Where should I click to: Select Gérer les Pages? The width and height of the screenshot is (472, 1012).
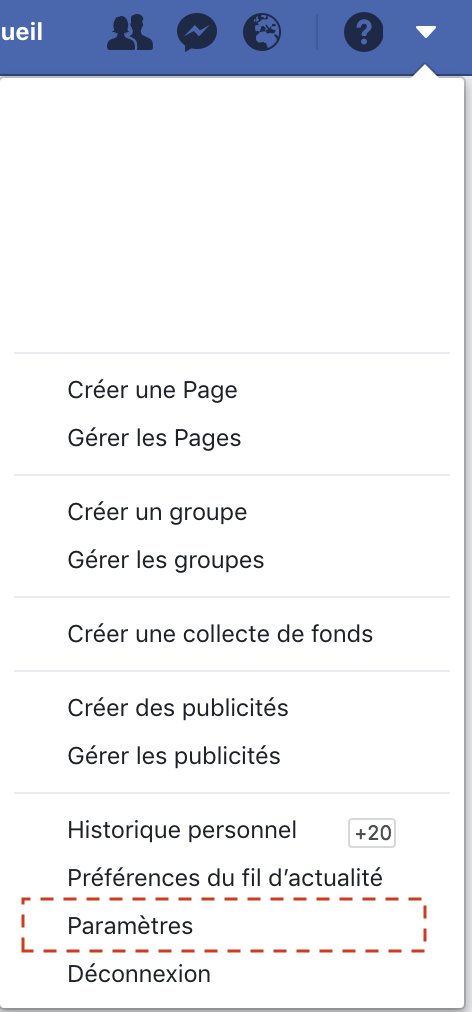coord(154,438)
